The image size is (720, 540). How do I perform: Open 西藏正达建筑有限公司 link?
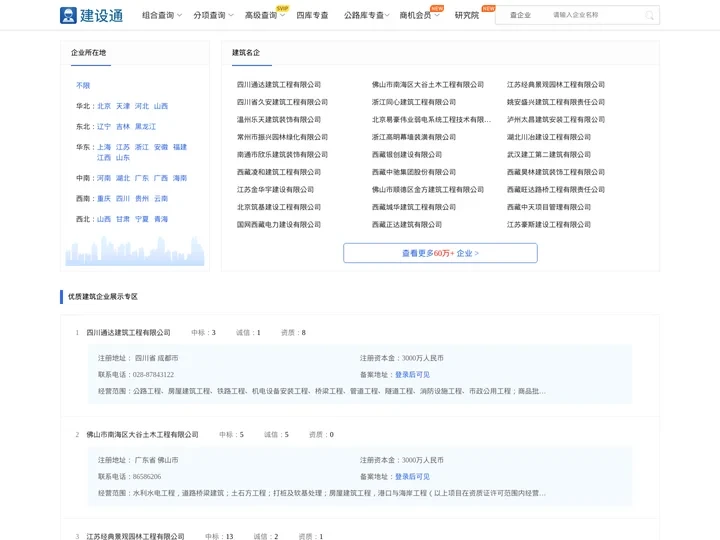tap(407, 225)
